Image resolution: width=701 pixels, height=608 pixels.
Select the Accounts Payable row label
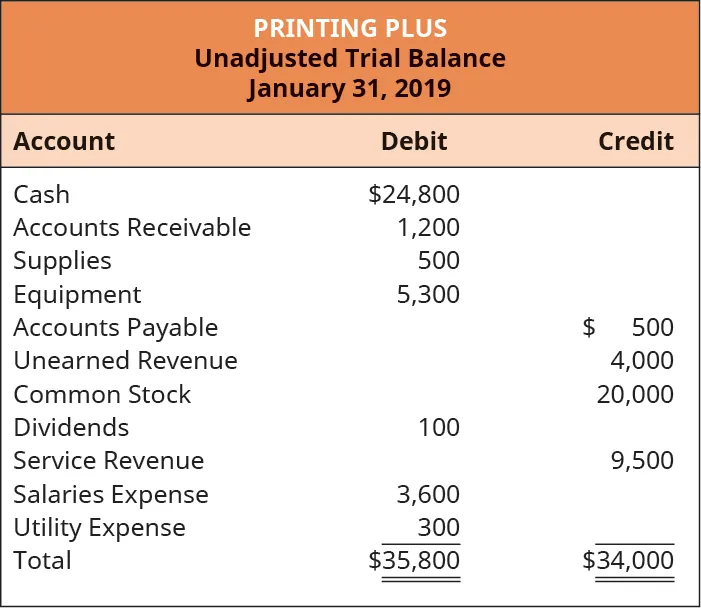coord(115,327)
